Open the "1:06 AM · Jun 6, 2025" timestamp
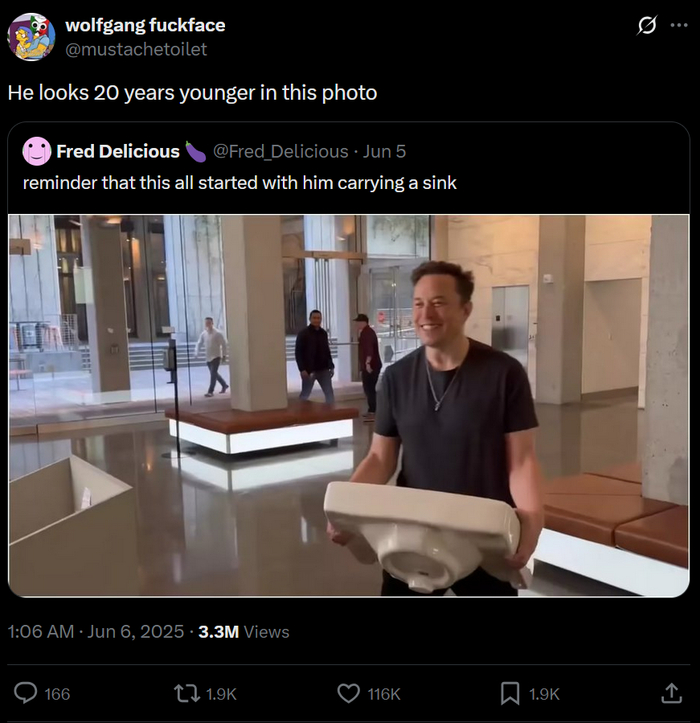Viewport: 700px width, 723px height. tap(96, 631)
